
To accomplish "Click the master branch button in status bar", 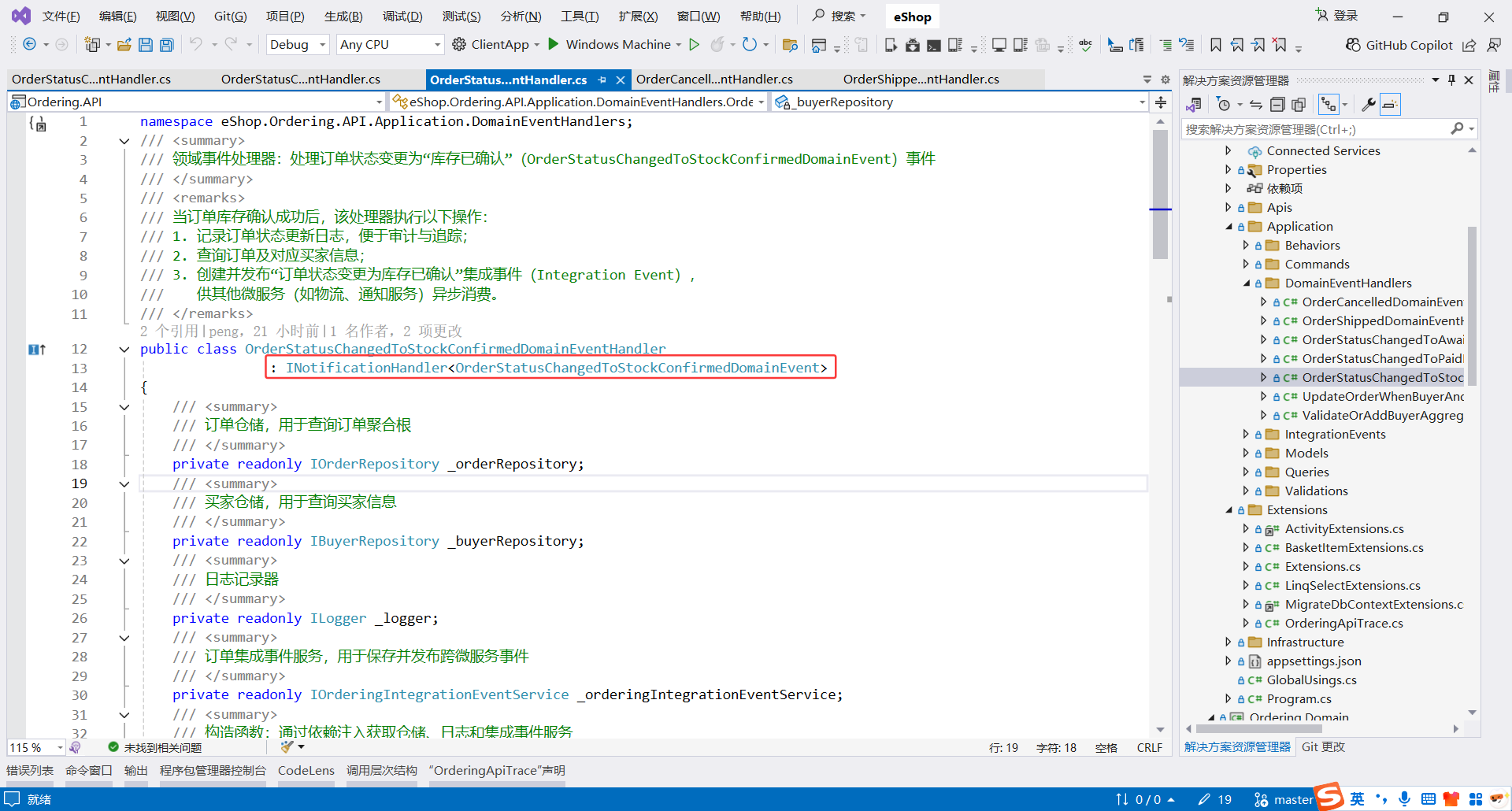I will pos(1284,800).
